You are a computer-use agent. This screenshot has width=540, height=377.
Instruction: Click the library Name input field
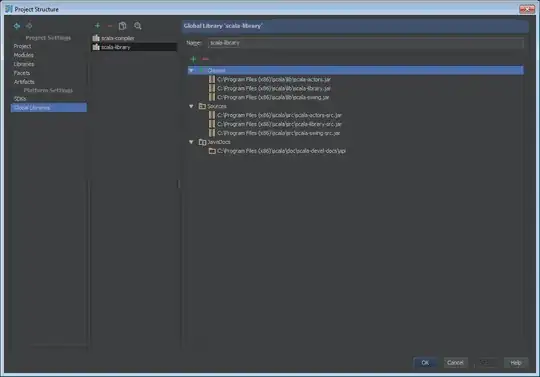tap(366, 43)
